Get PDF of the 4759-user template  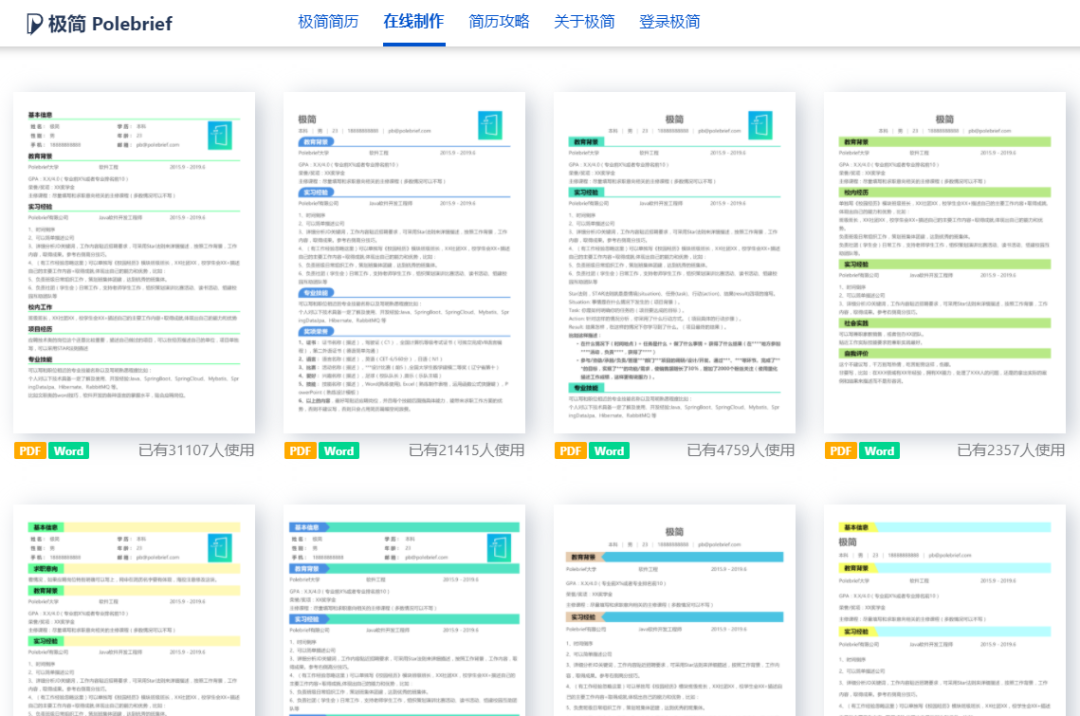coord(570,451)
